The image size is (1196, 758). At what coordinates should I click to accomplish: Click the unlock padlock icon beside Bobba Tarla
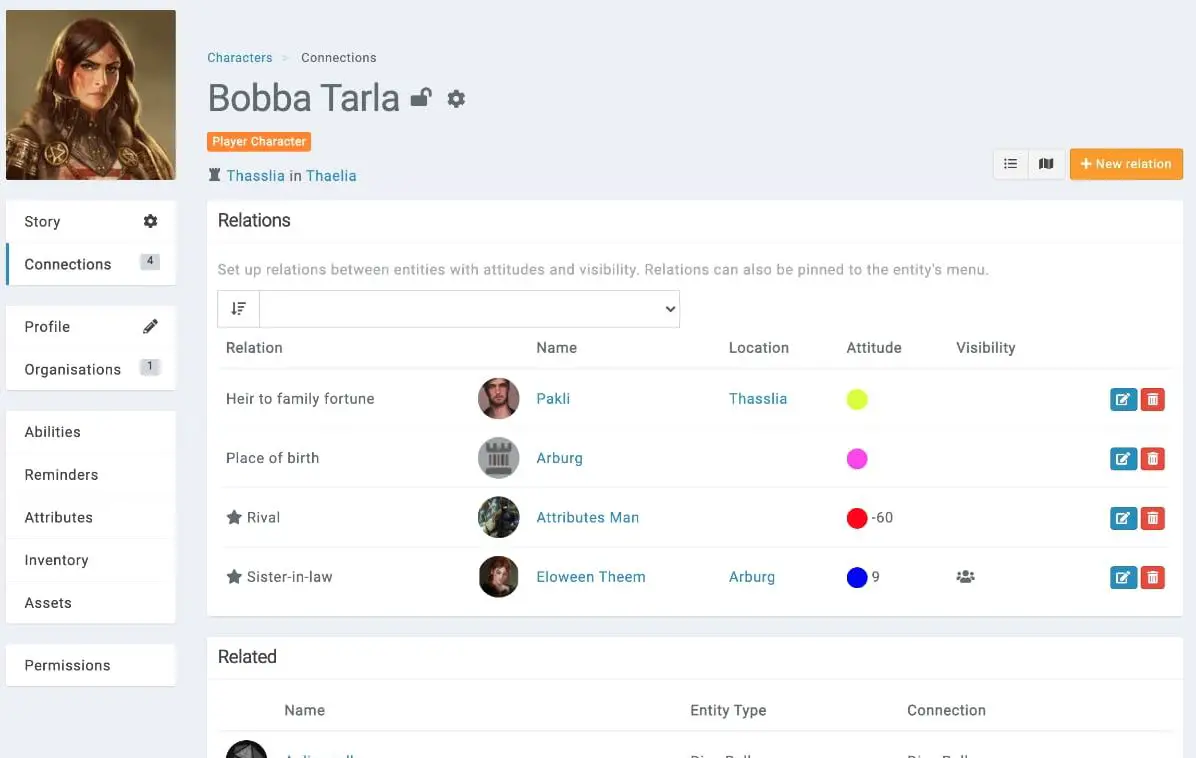click(x=421, y=98)
